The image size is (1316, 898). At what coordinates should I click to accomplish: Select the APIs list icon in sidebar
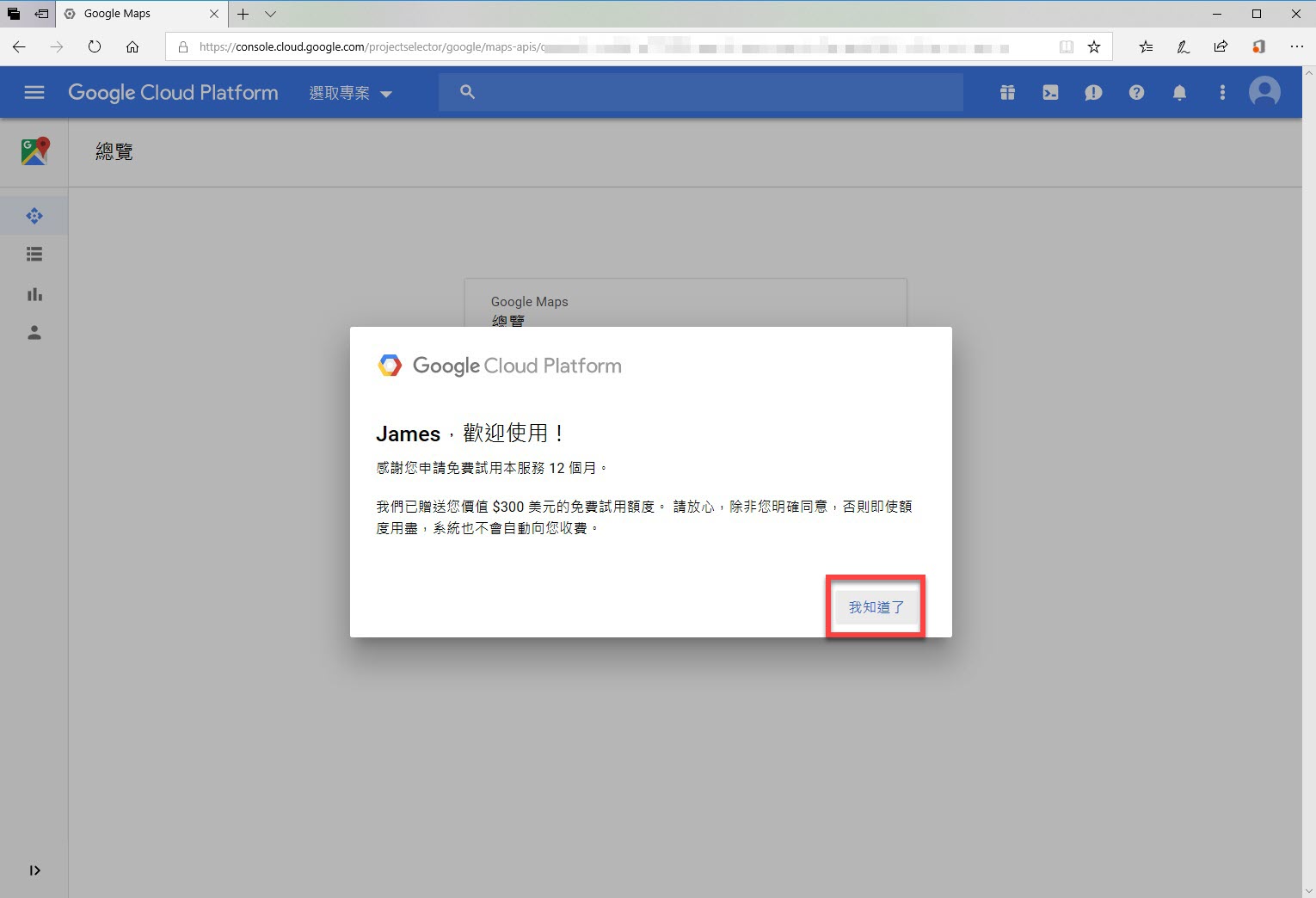[x=34, y=254]
